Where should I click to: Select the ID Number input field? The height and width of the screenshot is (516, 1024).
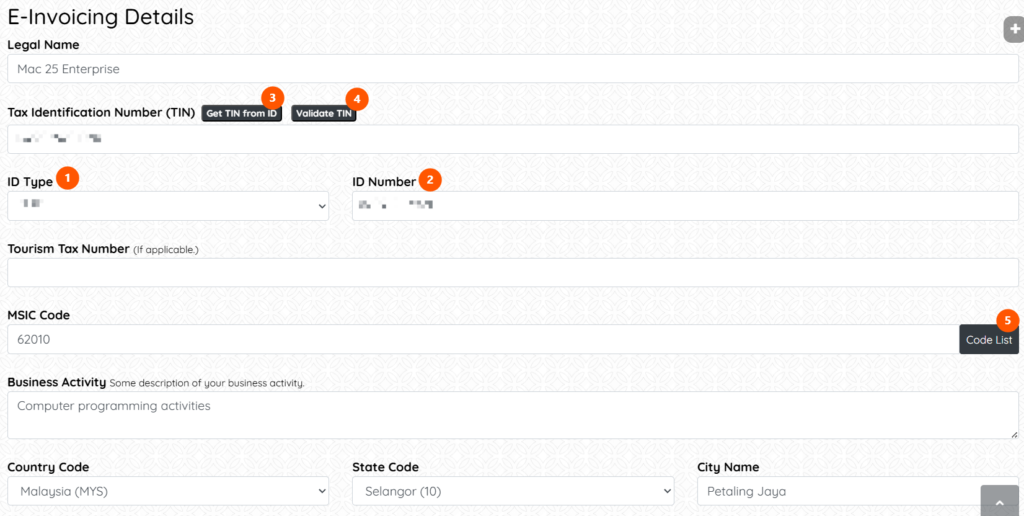point(685,206)
